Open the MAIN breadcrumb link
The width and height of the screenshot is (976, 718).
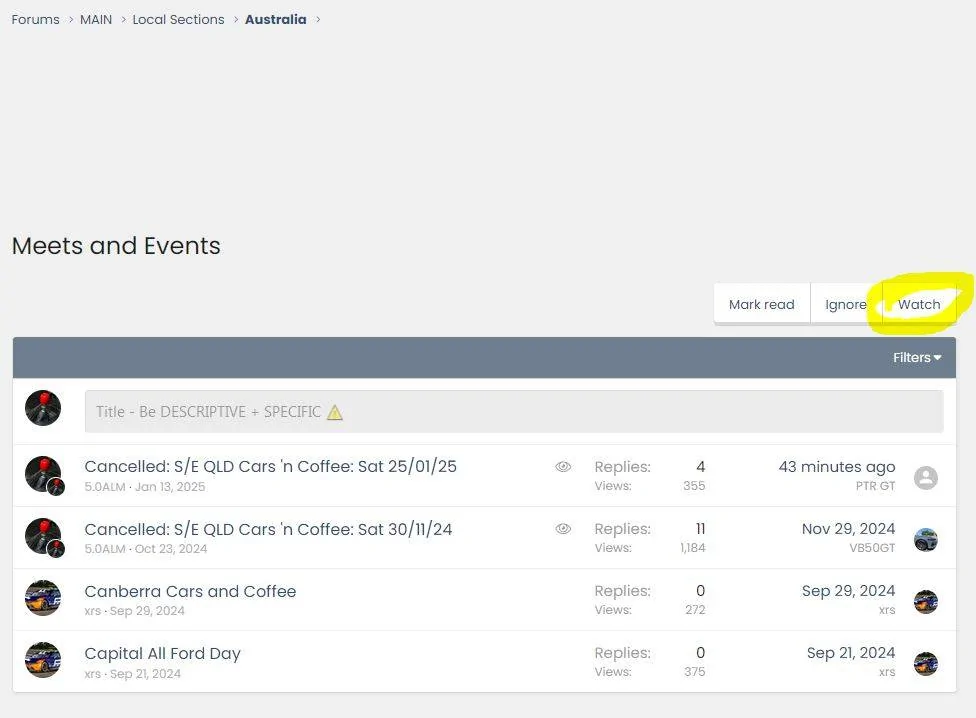[x=96, y=19]
